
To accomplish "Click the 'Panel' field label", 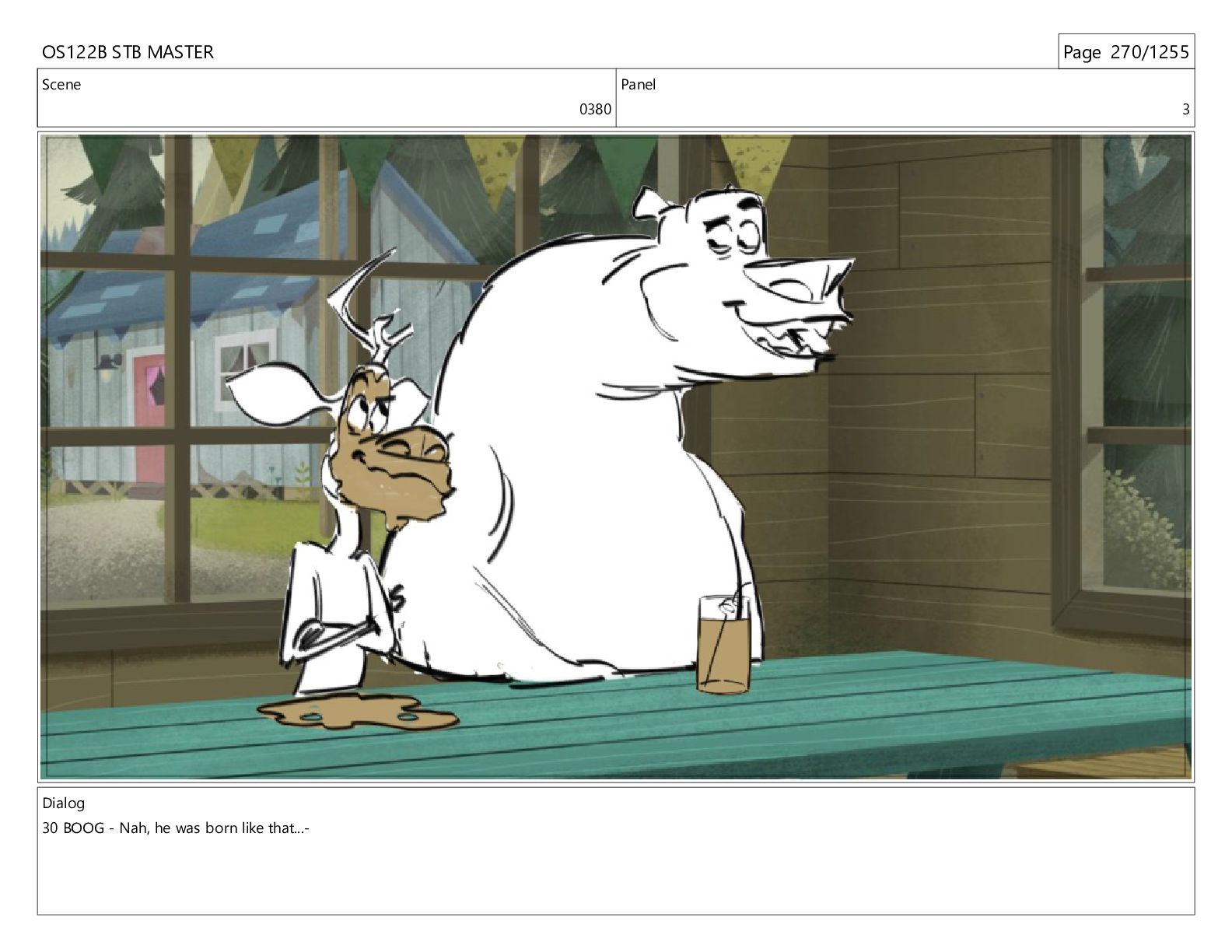I will coord(639,85).
